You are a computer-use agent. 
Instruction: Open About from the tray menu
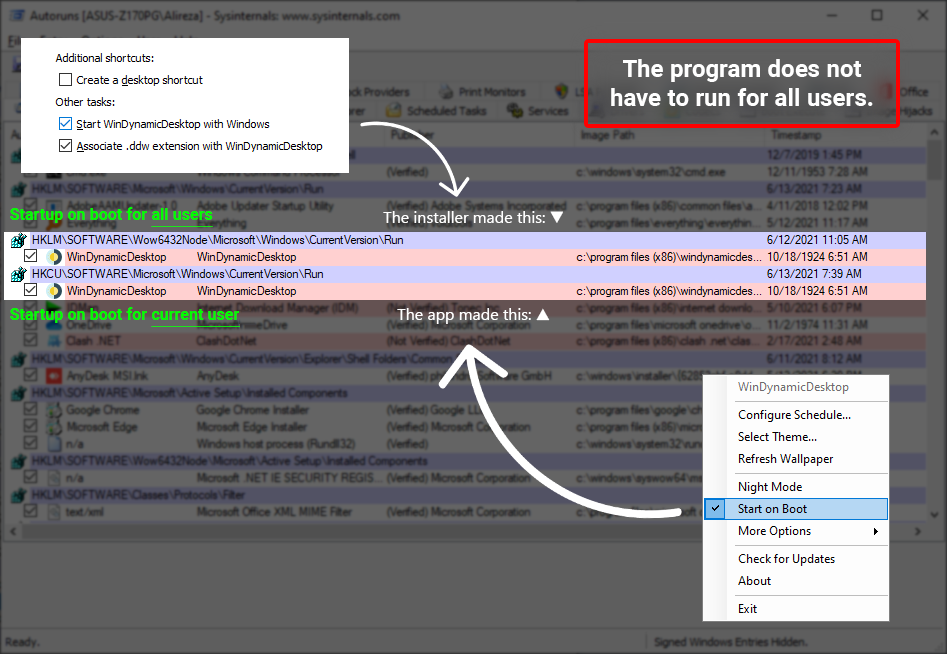pyautogui.click(x=796, y=581)
